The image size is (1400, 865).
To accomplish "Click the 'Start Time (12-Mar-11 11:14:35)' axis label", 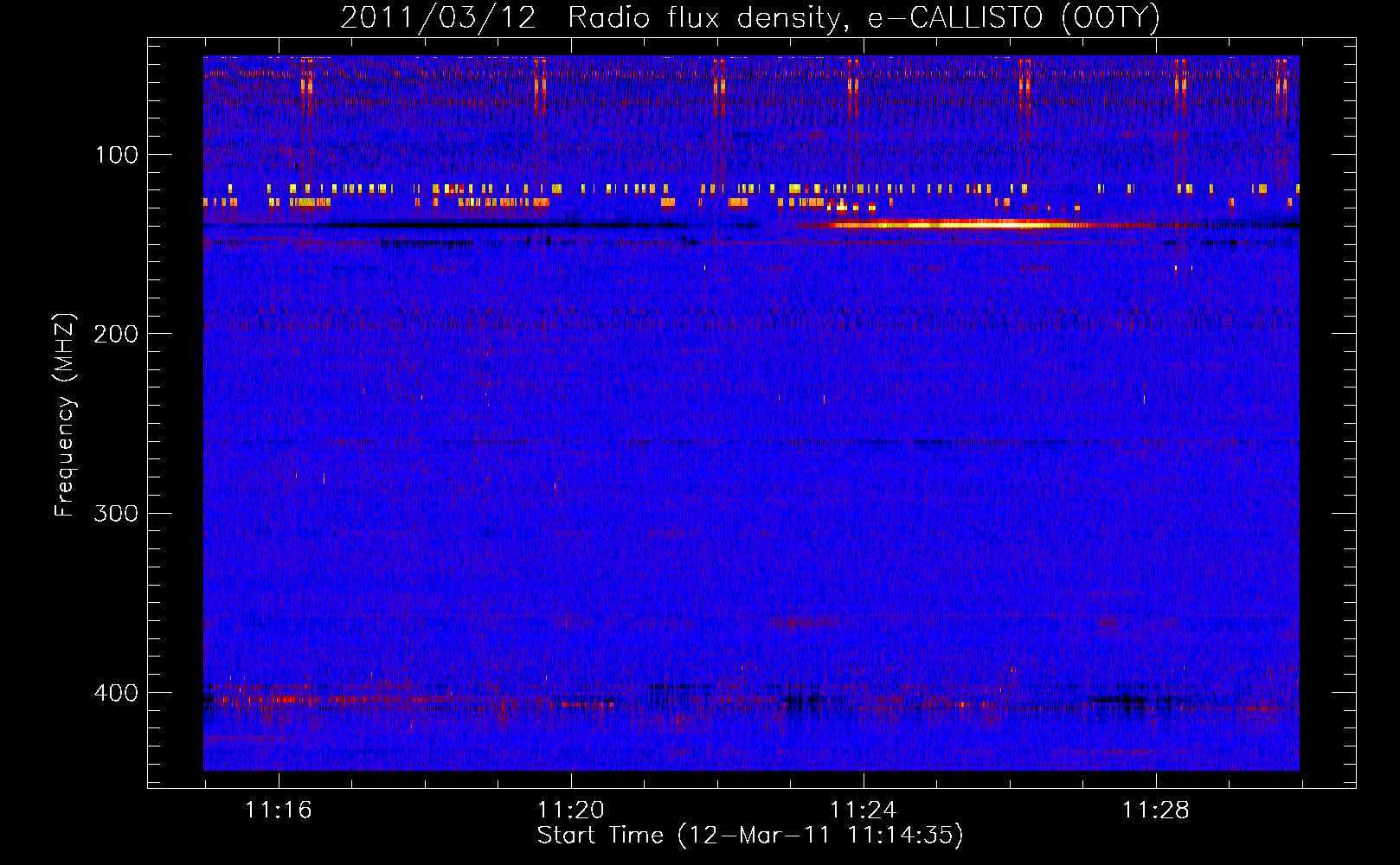I will pyautogui.click(x=750, y=836).
